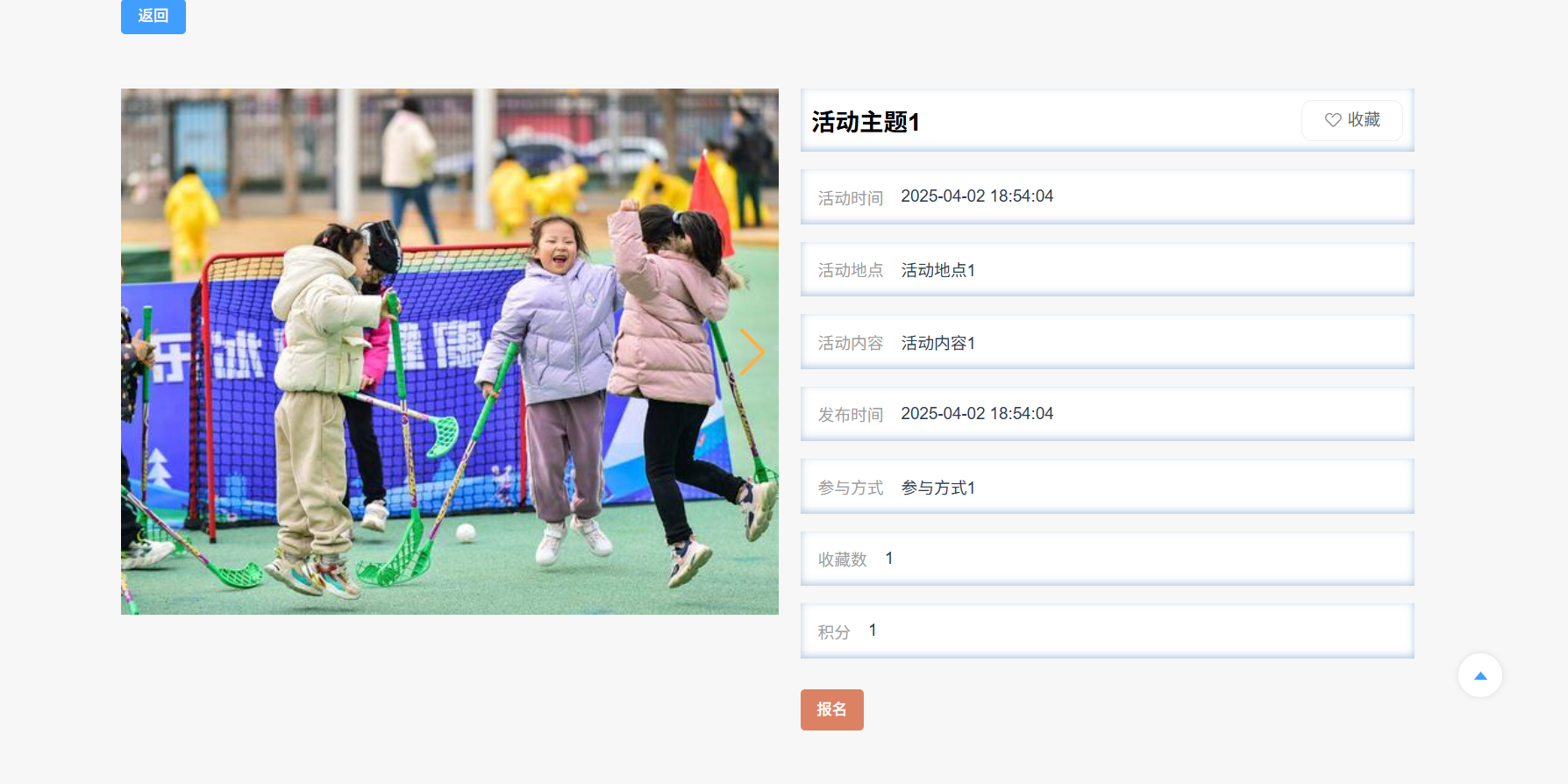Viewport: 1568px width, 784px height.
Task: Click the 发布时间 value 2025-04-02 18:54:04
Action: (977, 414)
